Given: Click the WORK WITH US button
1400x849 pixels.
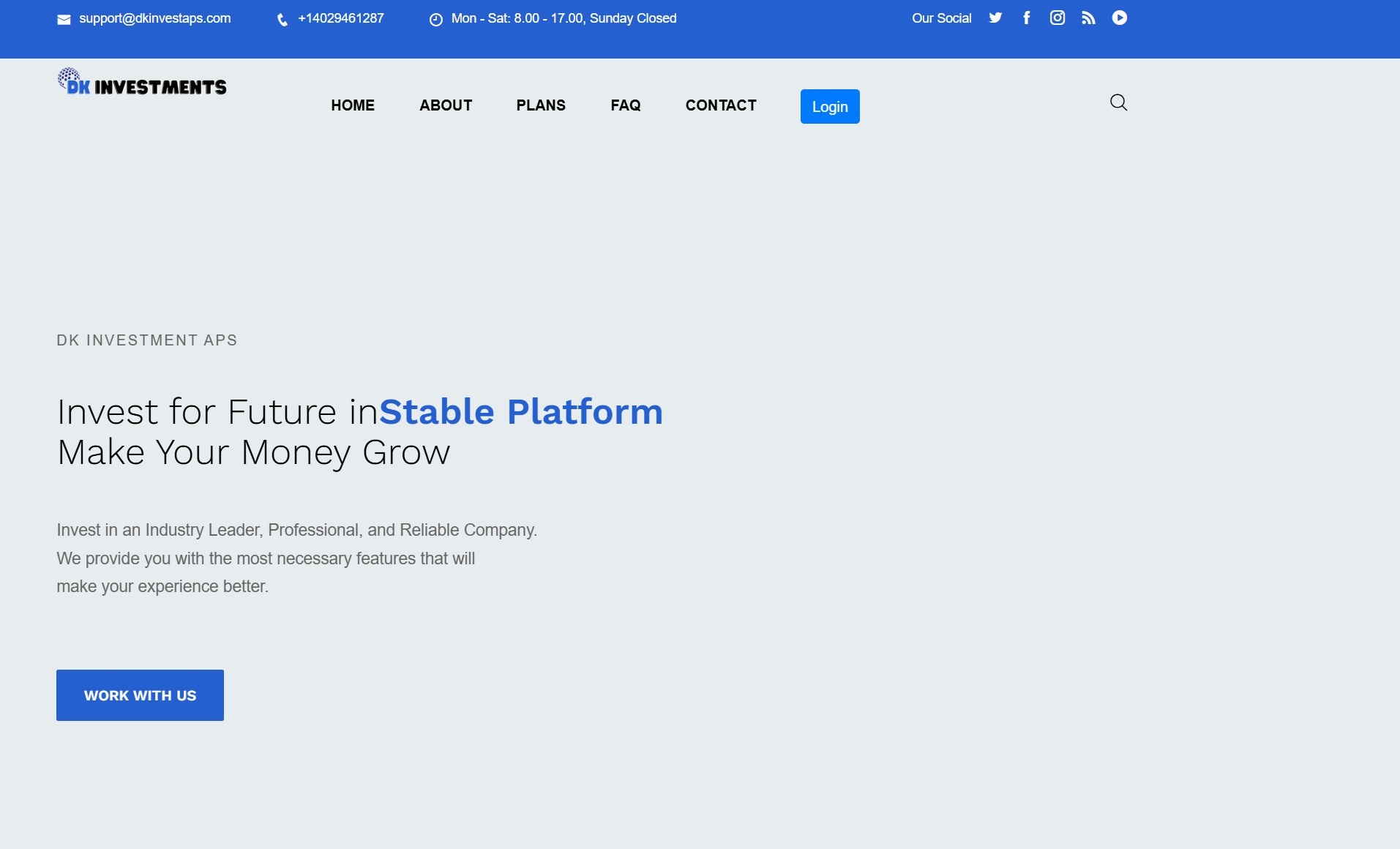Looking at the screenshot, I should click(140, 695).
